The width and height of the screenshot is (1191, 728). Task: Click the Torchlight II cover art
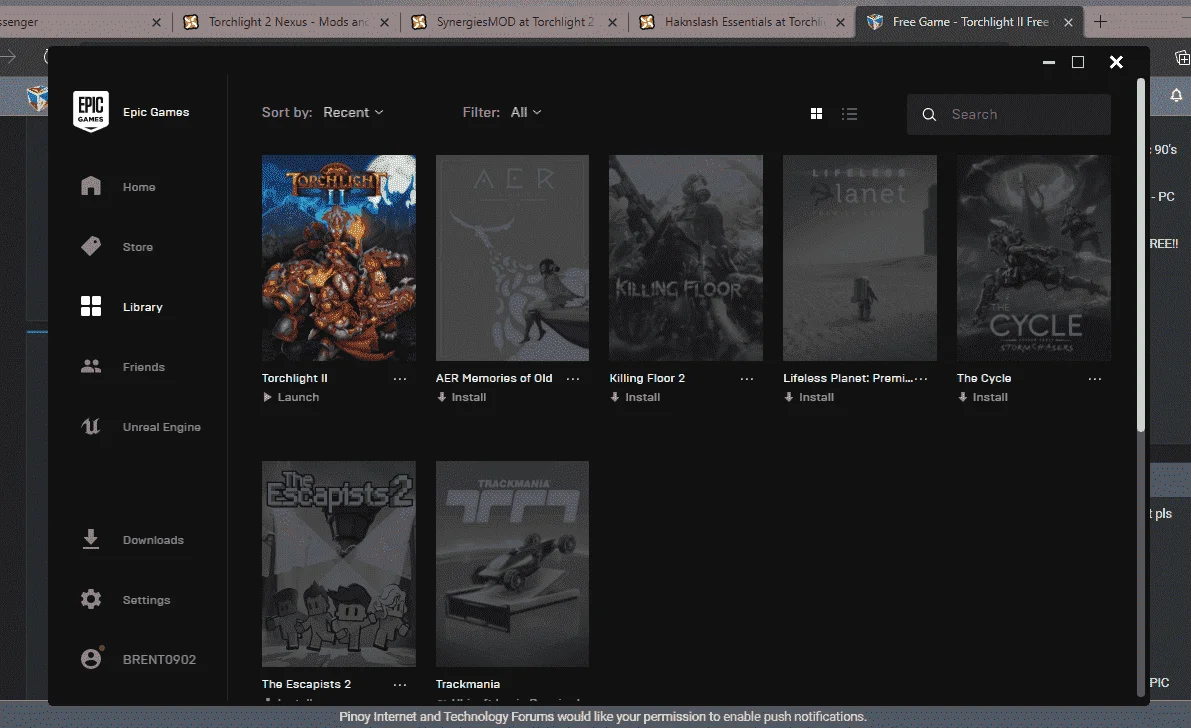pyautogui.click(x=339, y=258)
